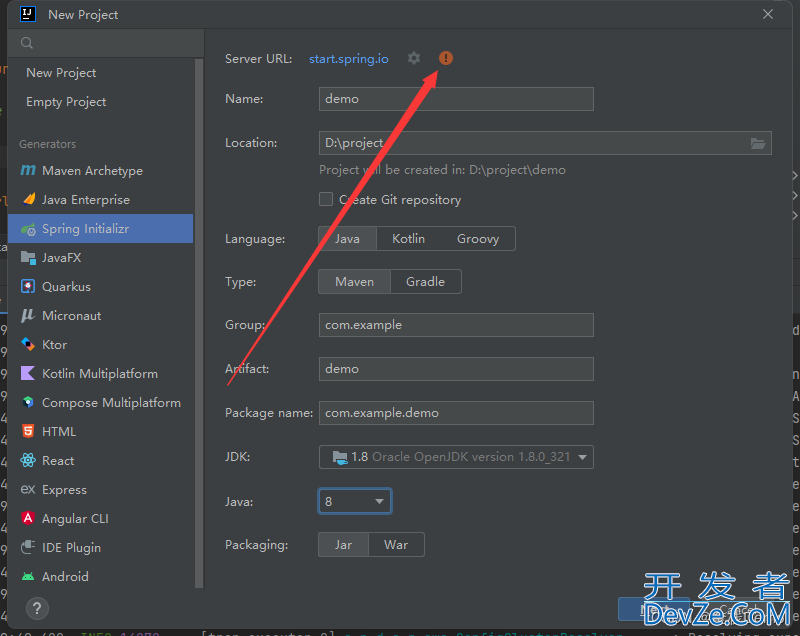The image size is (800, 636).
Task: Select Angular CLI generator label
Action: [75, 519]
